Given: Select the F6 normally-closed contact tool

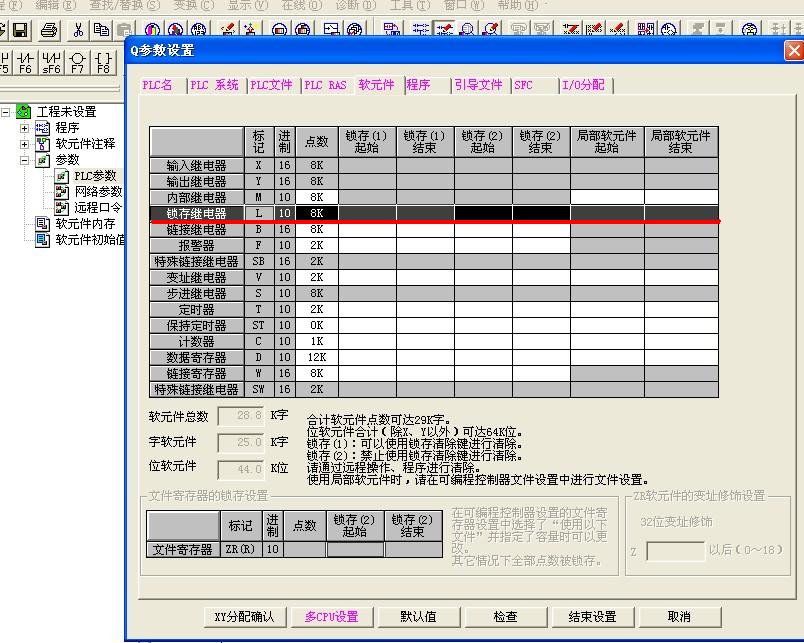Looking at the screenshot, I should click(x=26, y=62).
